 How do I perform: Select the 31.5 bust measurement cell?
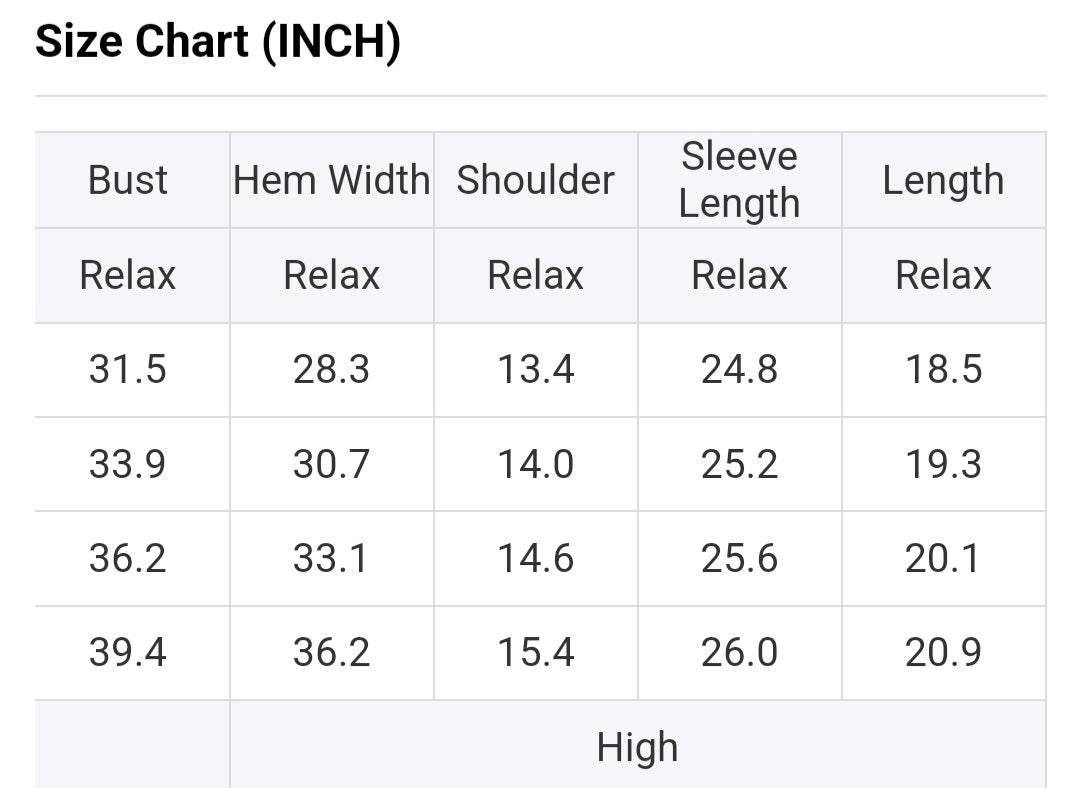[x=128, y=370]
